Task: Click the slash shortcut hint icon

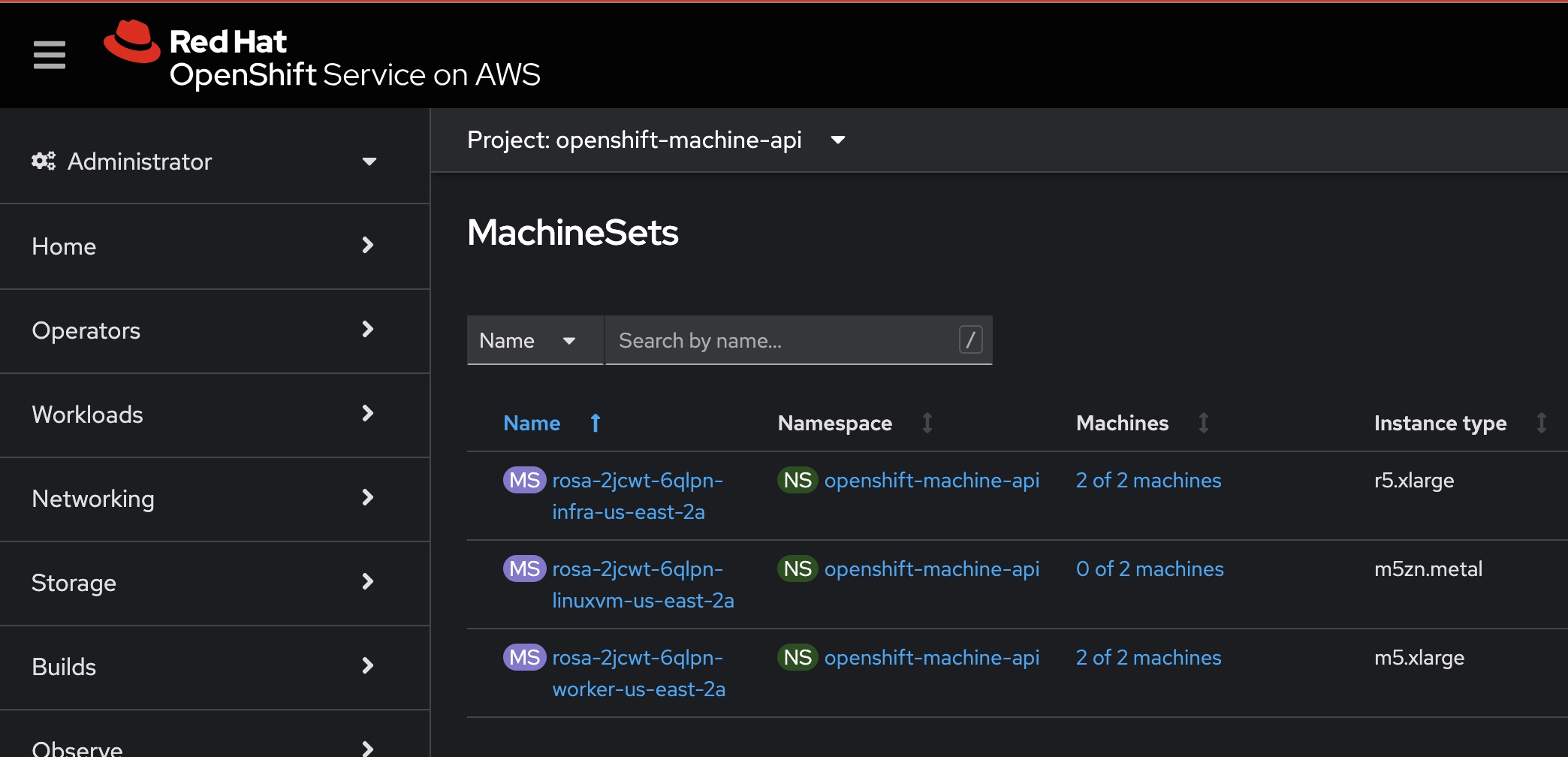Action: [x=970, y=339]
